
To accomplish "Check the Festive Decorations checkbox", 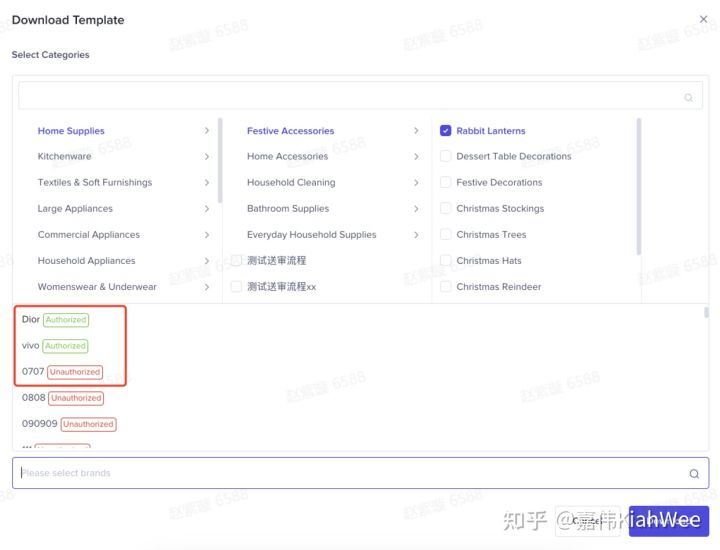I will pyautogui.click(x=445, y=182).
